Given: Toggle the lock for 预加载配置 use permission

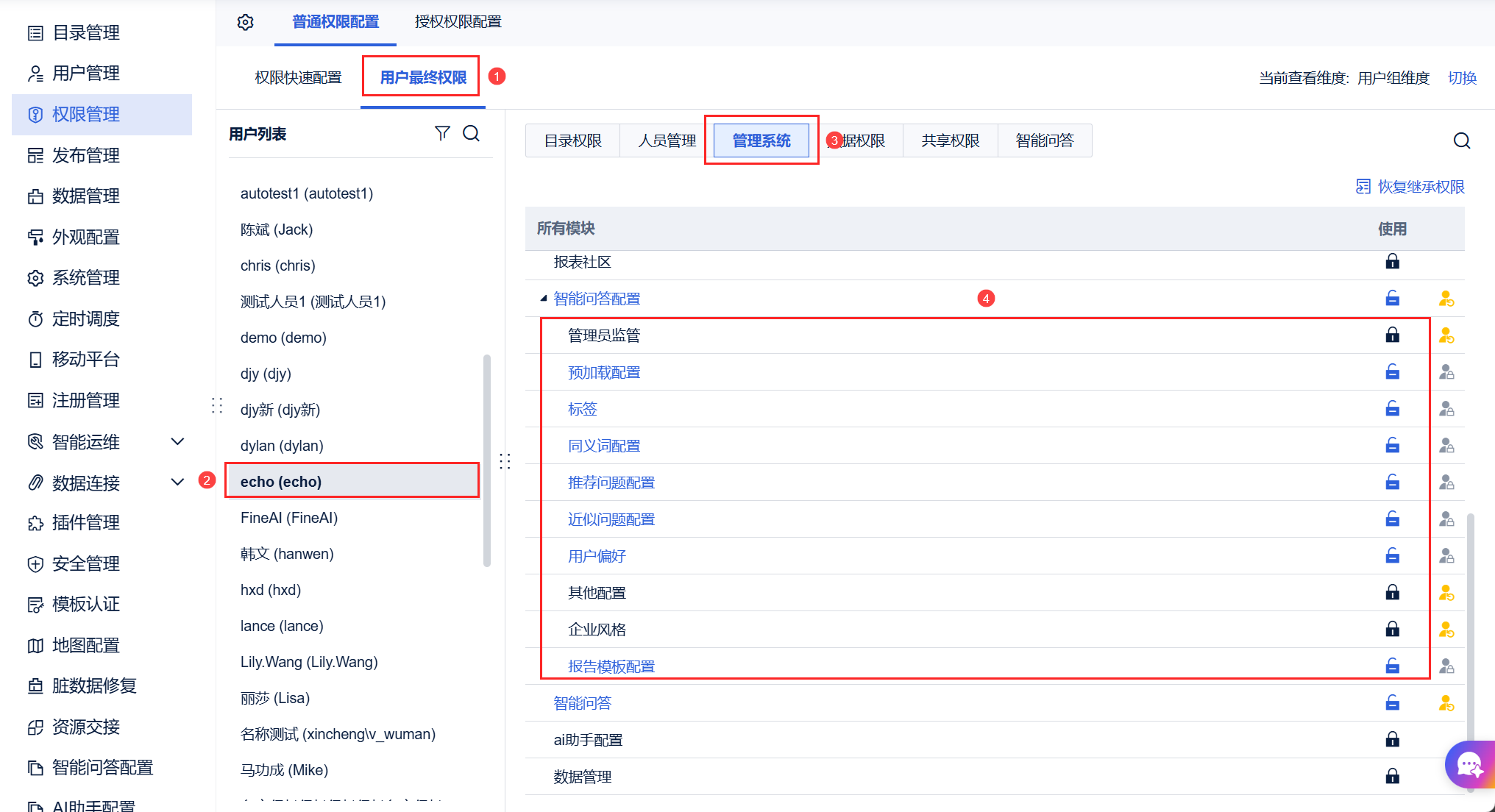Looking at the screenshot, I should (1392, 372).
